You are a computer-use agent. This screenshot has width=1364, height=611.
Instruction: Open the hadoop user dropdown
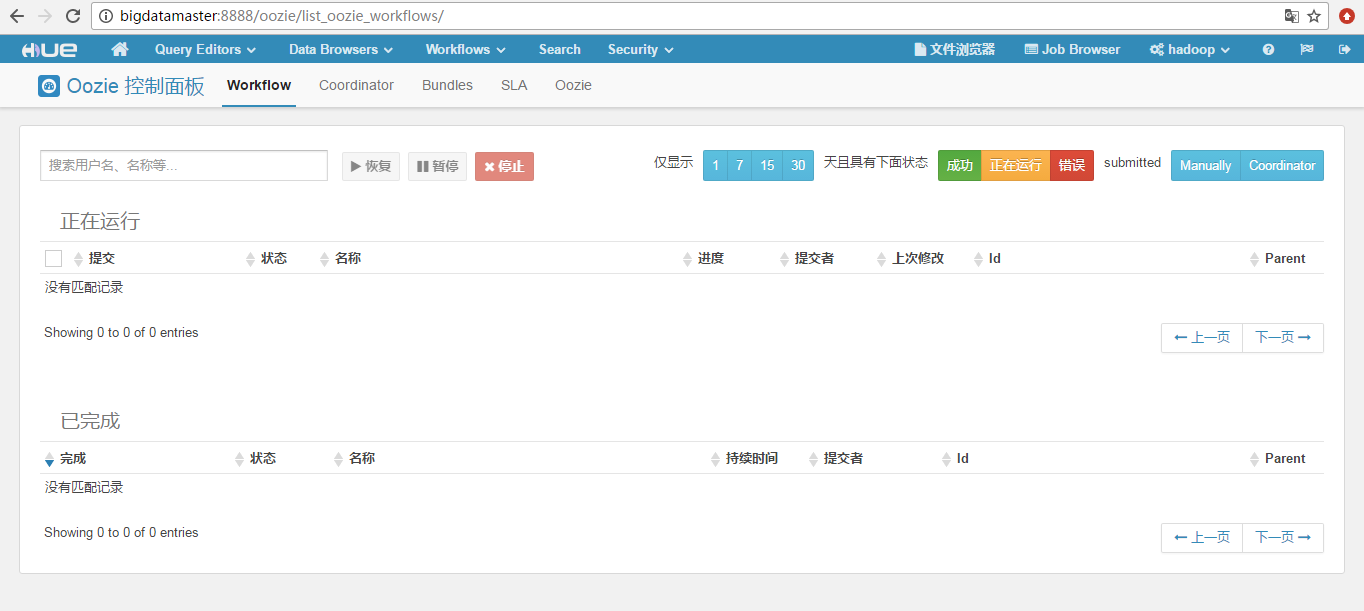tap(1189, 49)
